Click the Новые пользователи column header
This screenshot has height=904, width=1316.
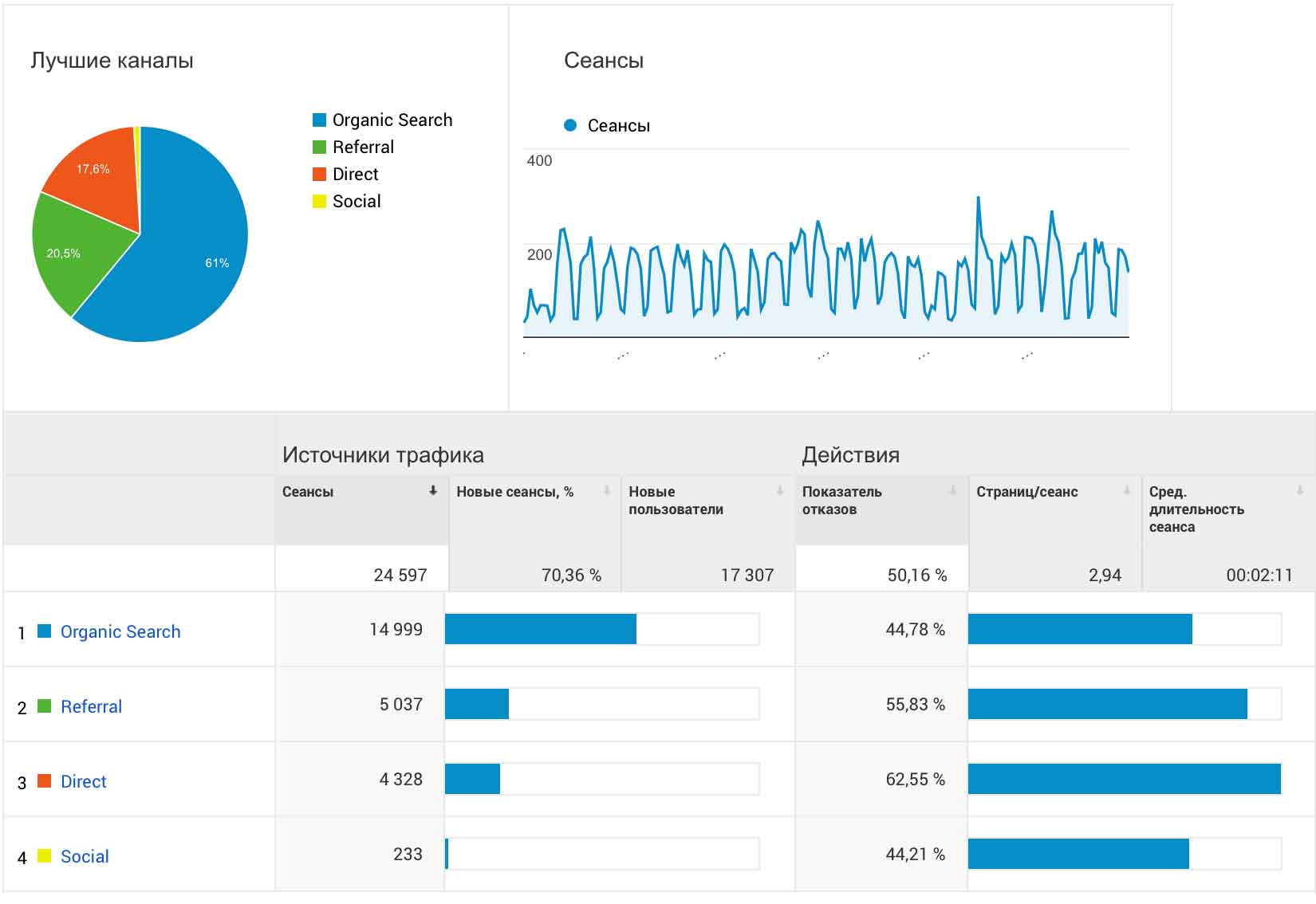(x=708, y=510)
